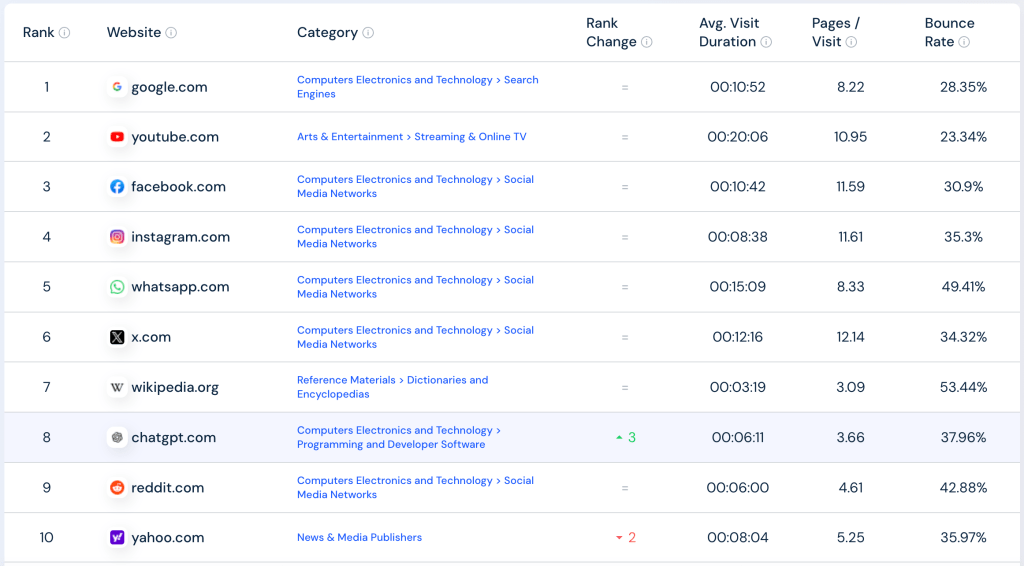Click the ChatGPT logo icon
1024x566 pixels.
point(117,437)
